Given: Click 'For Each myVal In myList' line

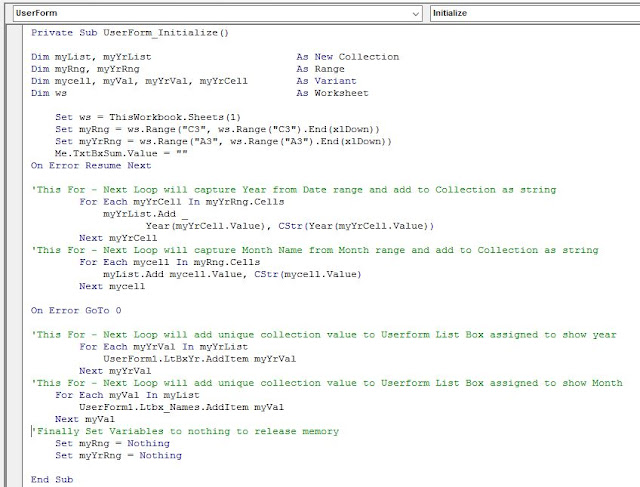Looking at the screenshot, I should tap(127, 395).
